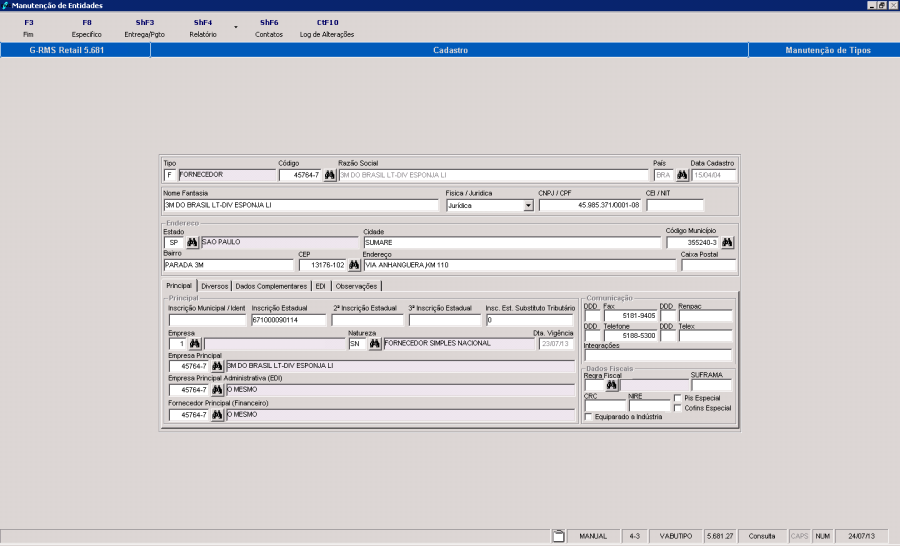Click the clipboard icon in status bar

[558, 536]
